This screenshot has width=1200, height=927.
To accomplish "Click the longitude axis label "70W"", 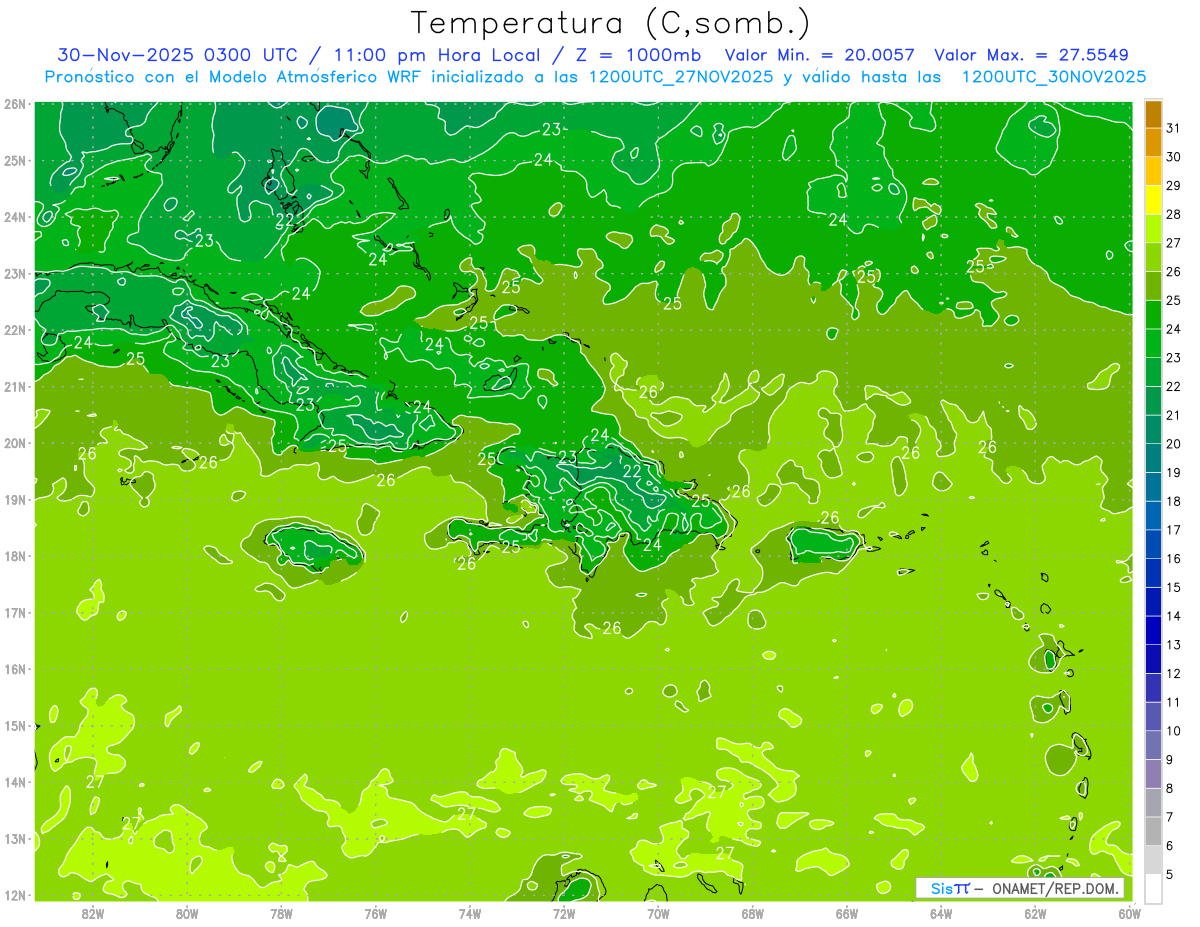I will (x=658, y=913).
